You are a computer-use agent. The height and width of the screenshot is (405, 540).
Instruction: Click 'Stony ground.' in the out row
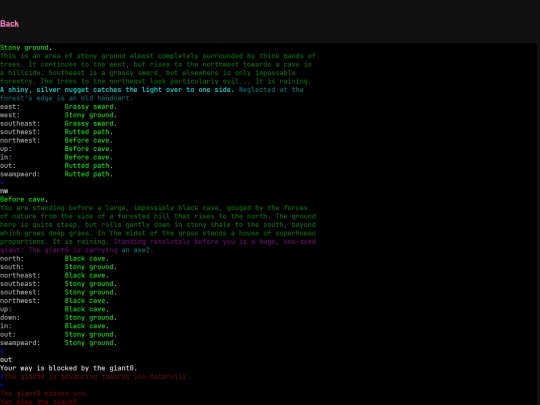(x=91, y=334)
